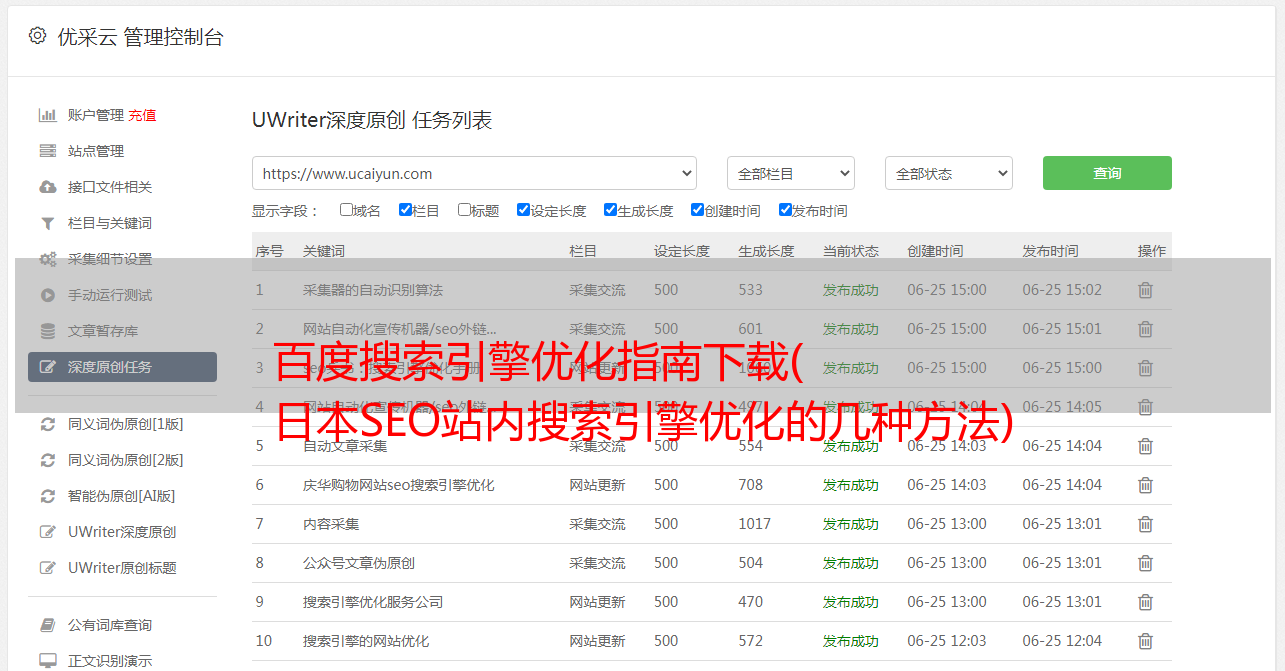The width and height of the screenshot is (1285, 671).
Task: Click keyword 公众号文章伪原创
Action: [x=359, y=563]
